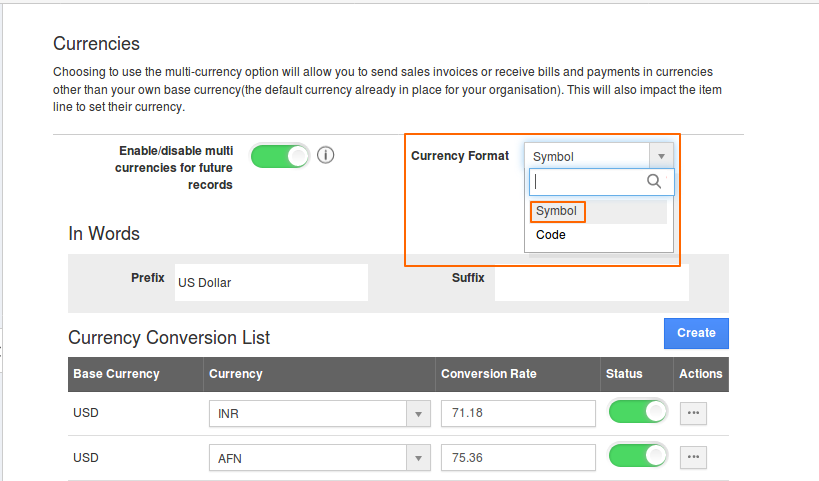Collapse the Currency Format dropdown arrow

pyautogui.click(x=661, y=156)
